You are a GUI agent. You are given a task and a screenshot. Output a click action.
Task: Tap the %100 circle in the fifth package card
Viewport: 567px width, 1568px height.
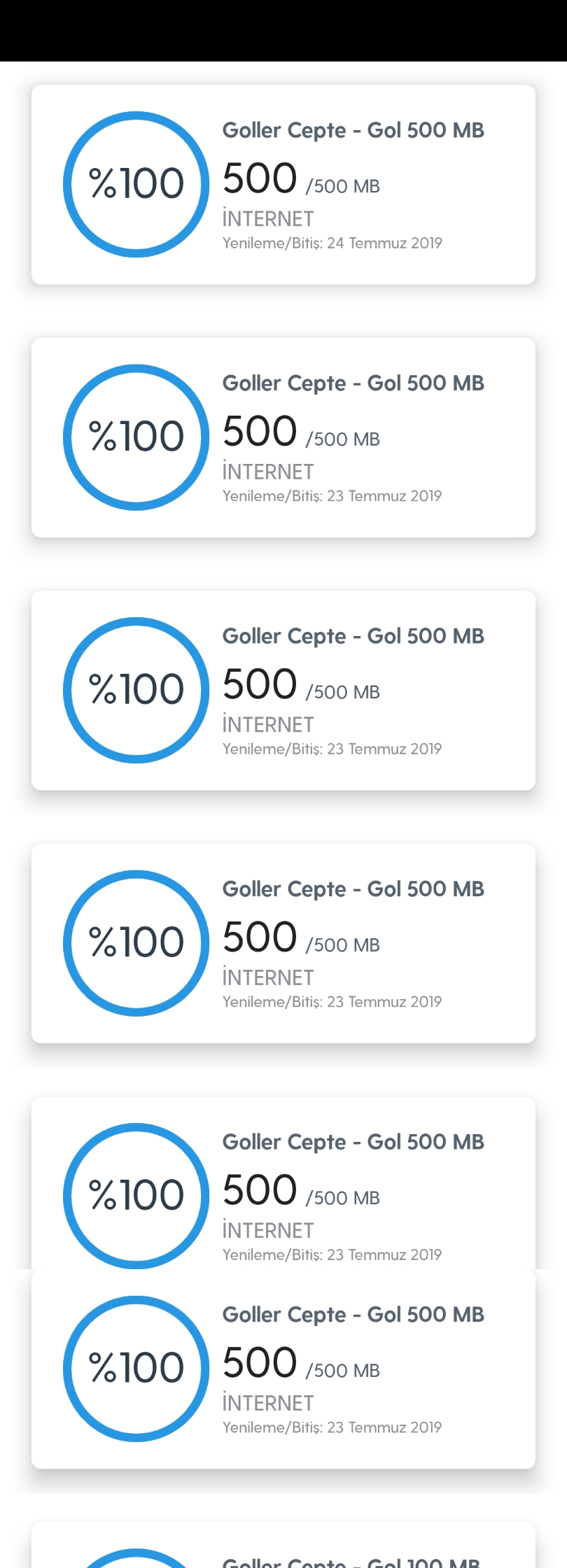pos(136,1196)
